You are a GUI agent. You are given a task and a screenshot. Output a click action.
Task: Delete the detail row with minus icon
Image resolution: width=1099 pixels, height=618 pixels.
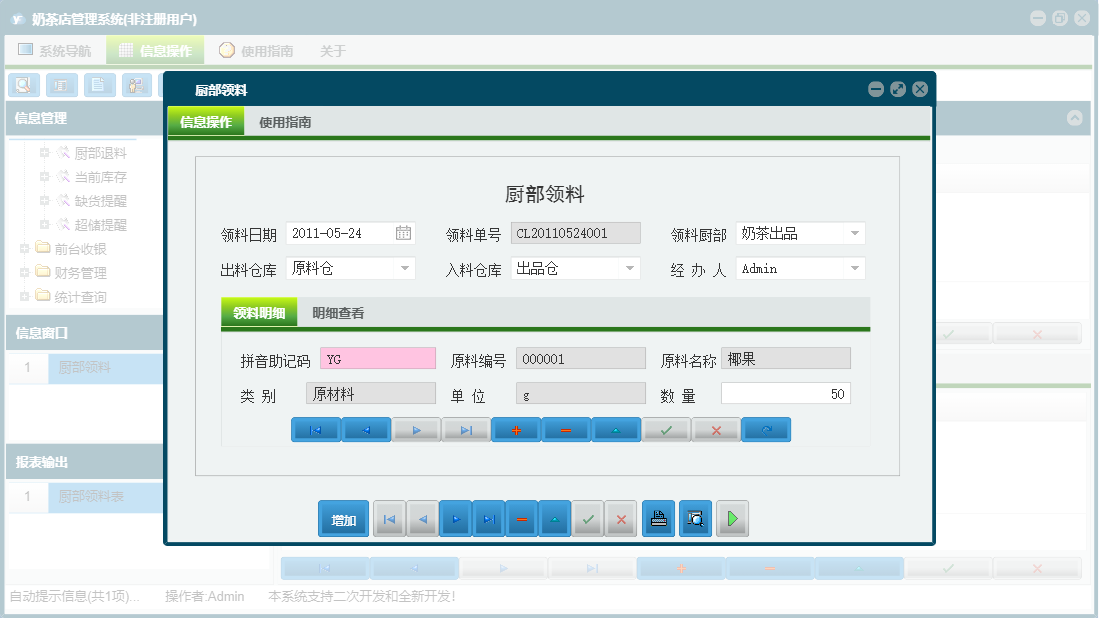[x=566, y=429]
